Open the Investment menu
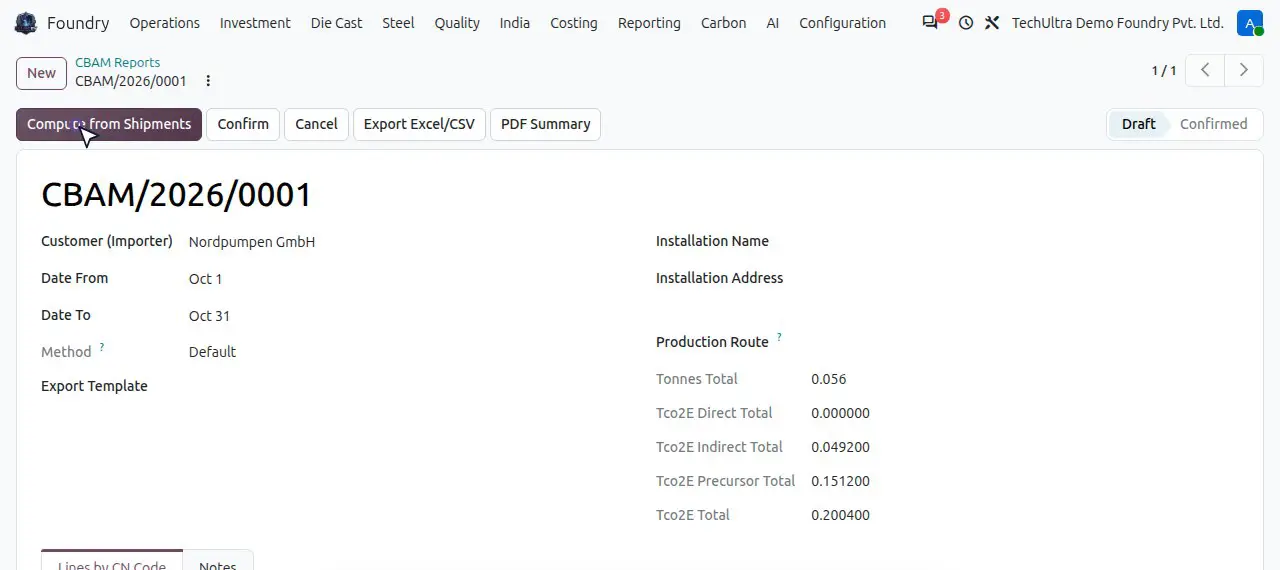Image resolution: width=1280 pixels, height=570 pixels. click(x=255, y=23)
